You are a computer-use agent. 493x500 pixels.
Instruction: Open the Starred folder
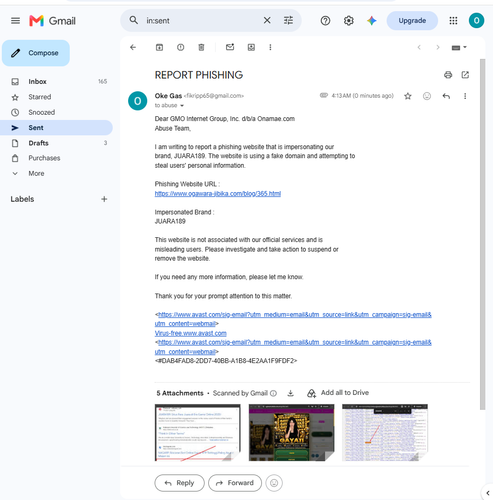[x=56, y=97]
